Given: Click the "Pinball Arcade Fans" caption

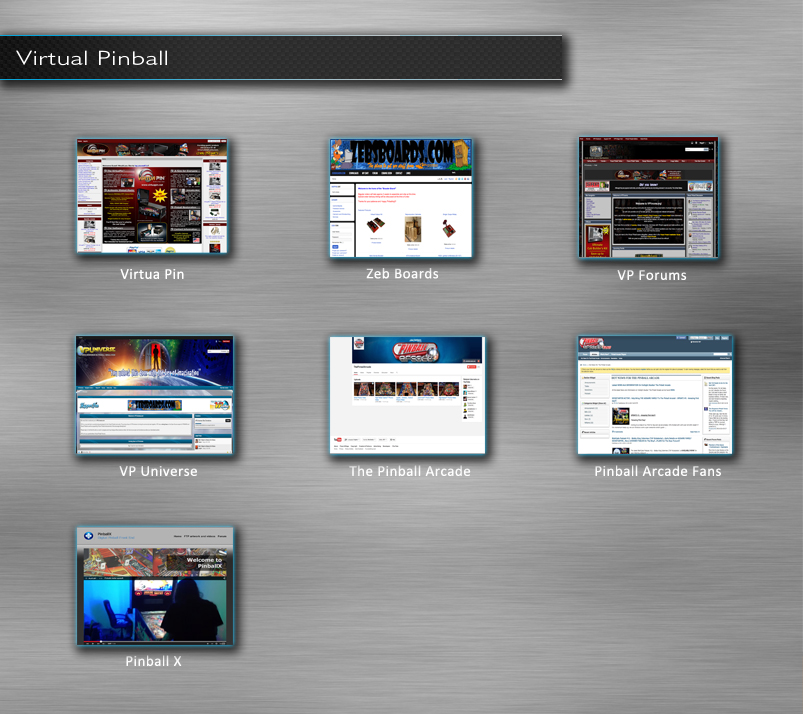Looking at the screenshot, I should coord(658,471).
